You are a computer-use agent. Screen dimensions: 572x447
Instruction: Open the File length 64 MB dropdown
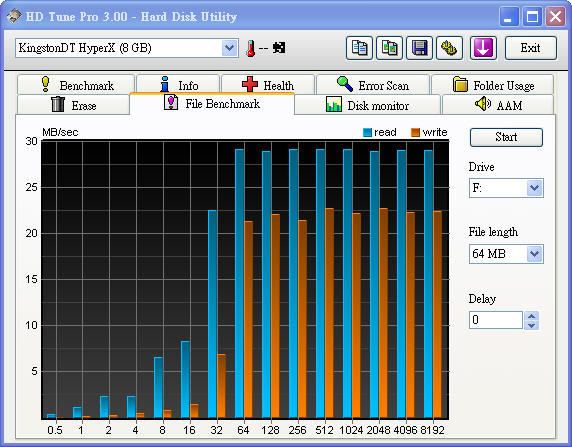pyautogui.click(x=534, y=254)
